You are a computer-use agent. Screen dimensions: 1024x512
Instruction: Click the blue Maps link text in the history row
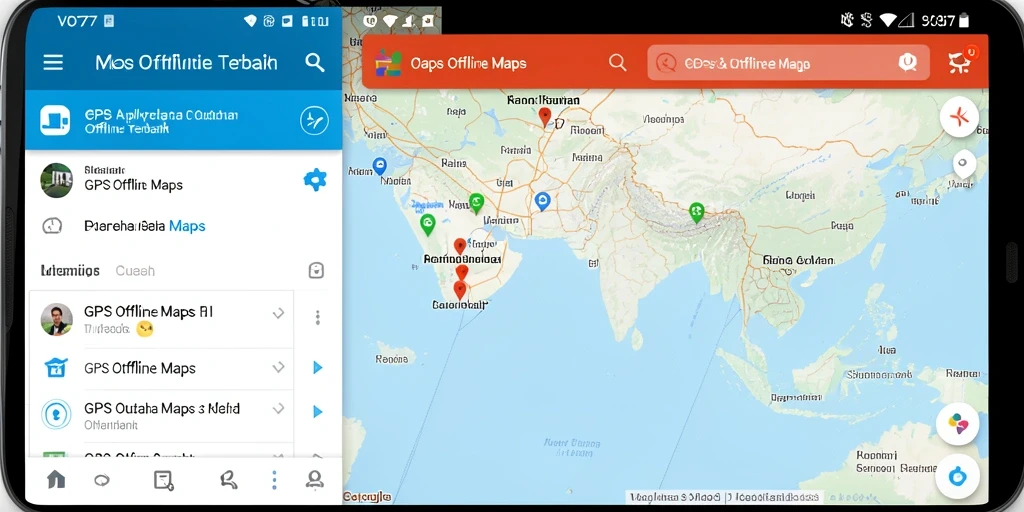point(187,226)
